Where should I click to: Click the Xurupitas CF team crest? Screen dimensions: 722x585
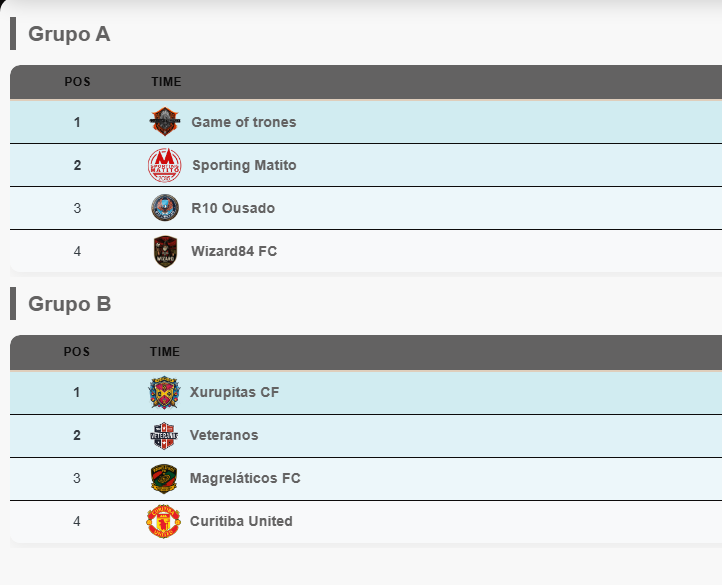164,392
